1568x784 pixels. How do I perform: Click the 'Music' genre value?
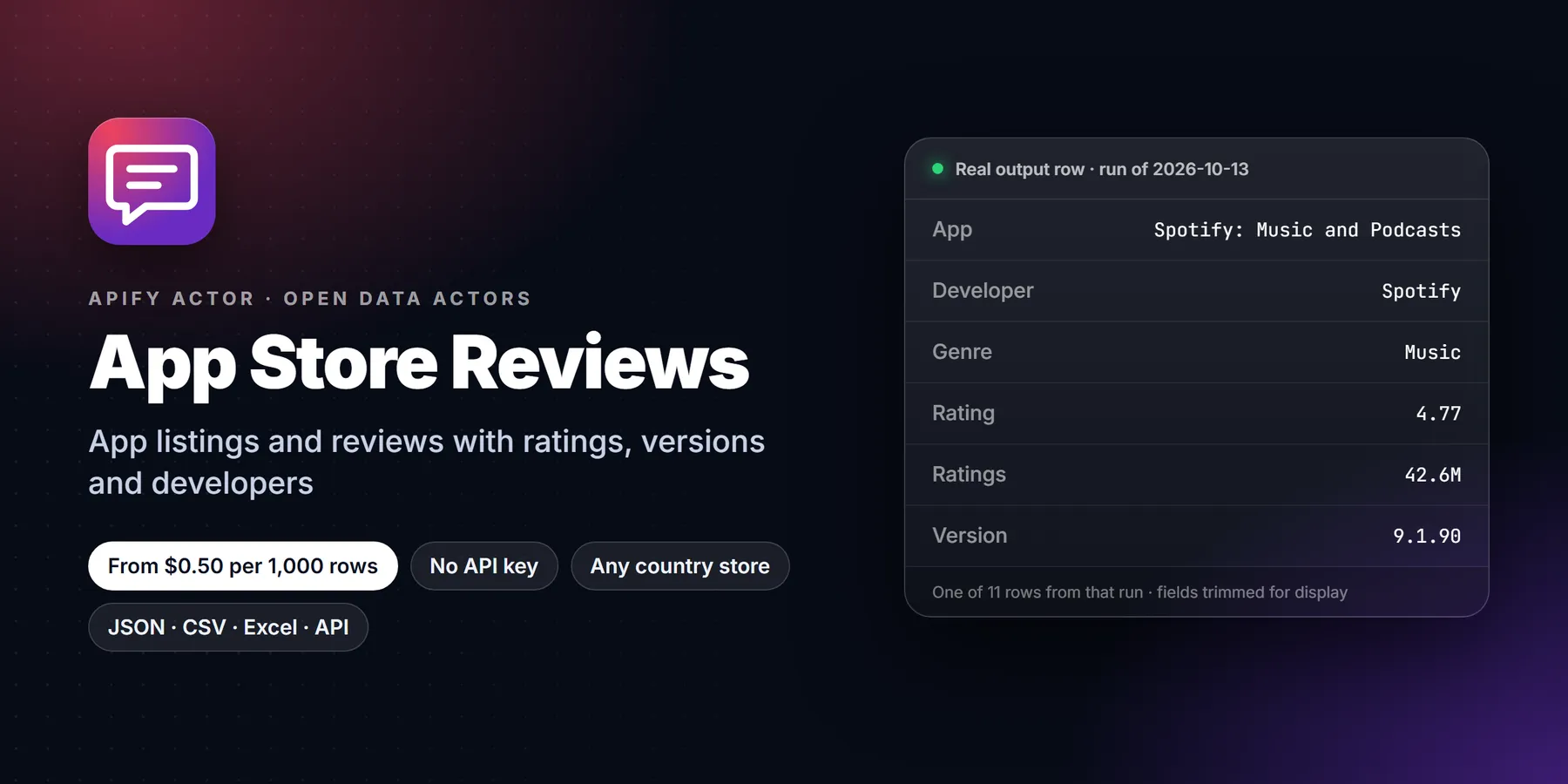1433,352
